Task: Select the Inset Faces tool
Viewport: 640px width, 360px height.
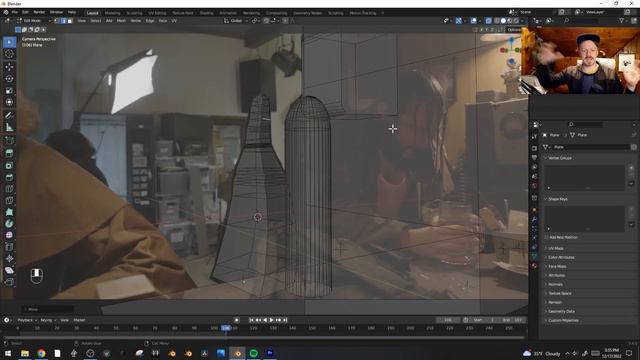Action: (9, 166)
